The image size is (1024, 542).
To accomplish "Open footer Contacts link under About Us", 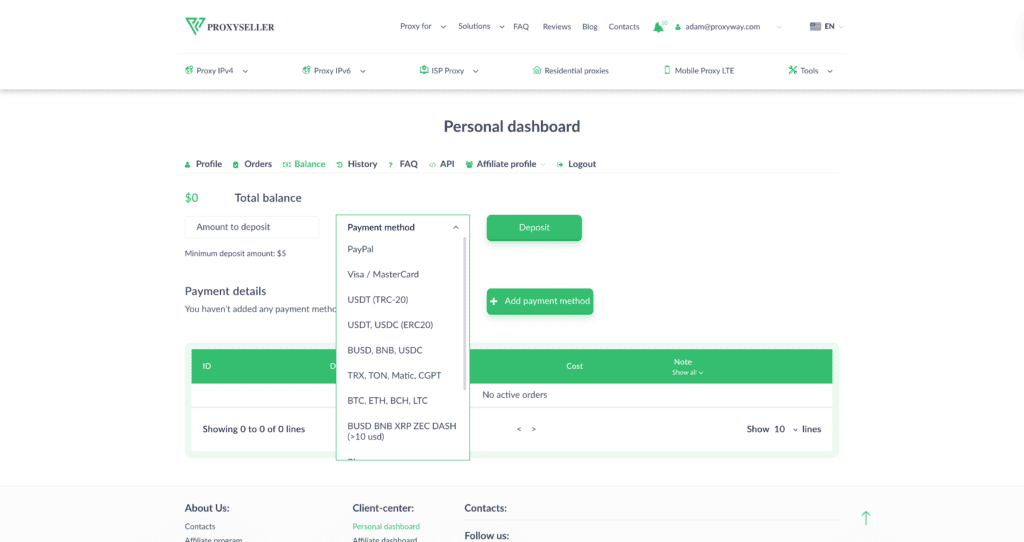I will [x=200, y=526].
